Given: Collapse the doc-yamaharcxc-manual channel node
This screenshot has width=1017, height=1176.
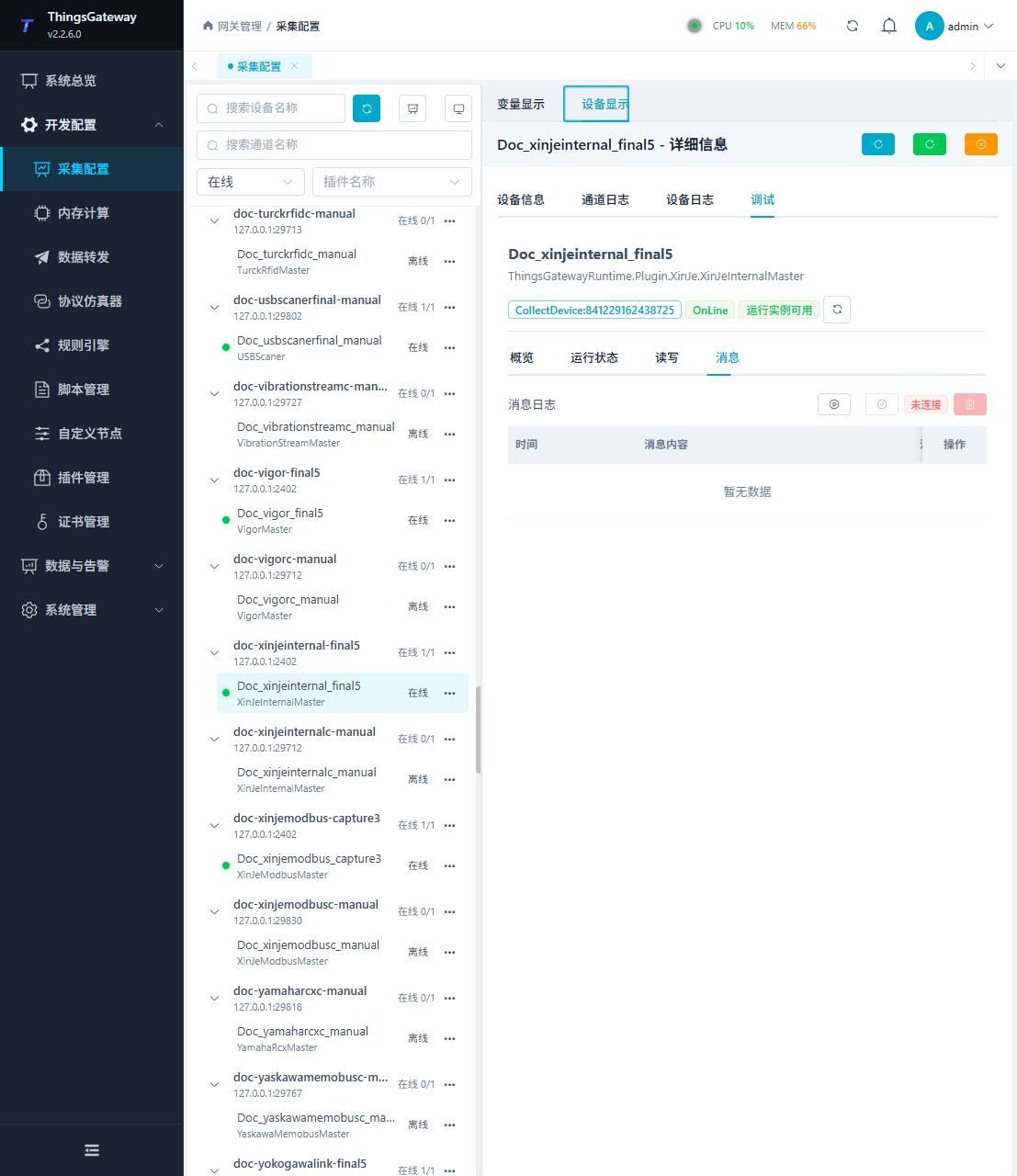Looking at the screenshot, I should 214,999.
